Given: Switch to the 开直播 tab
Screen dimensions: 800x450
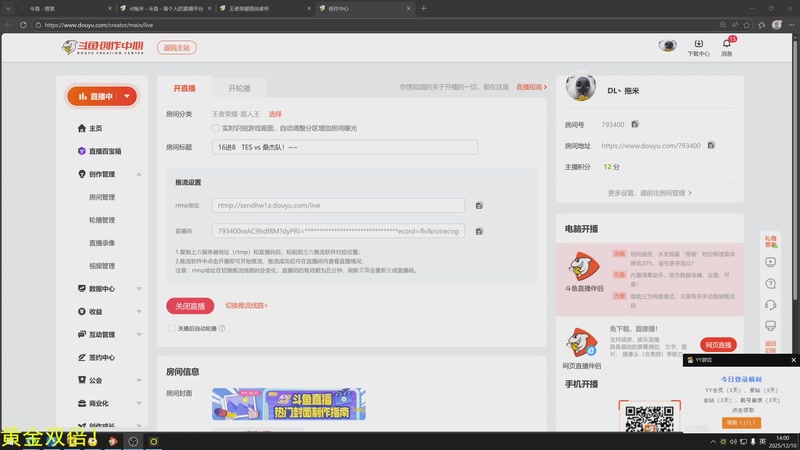Looking at the screenshot, I should (184, 88).
